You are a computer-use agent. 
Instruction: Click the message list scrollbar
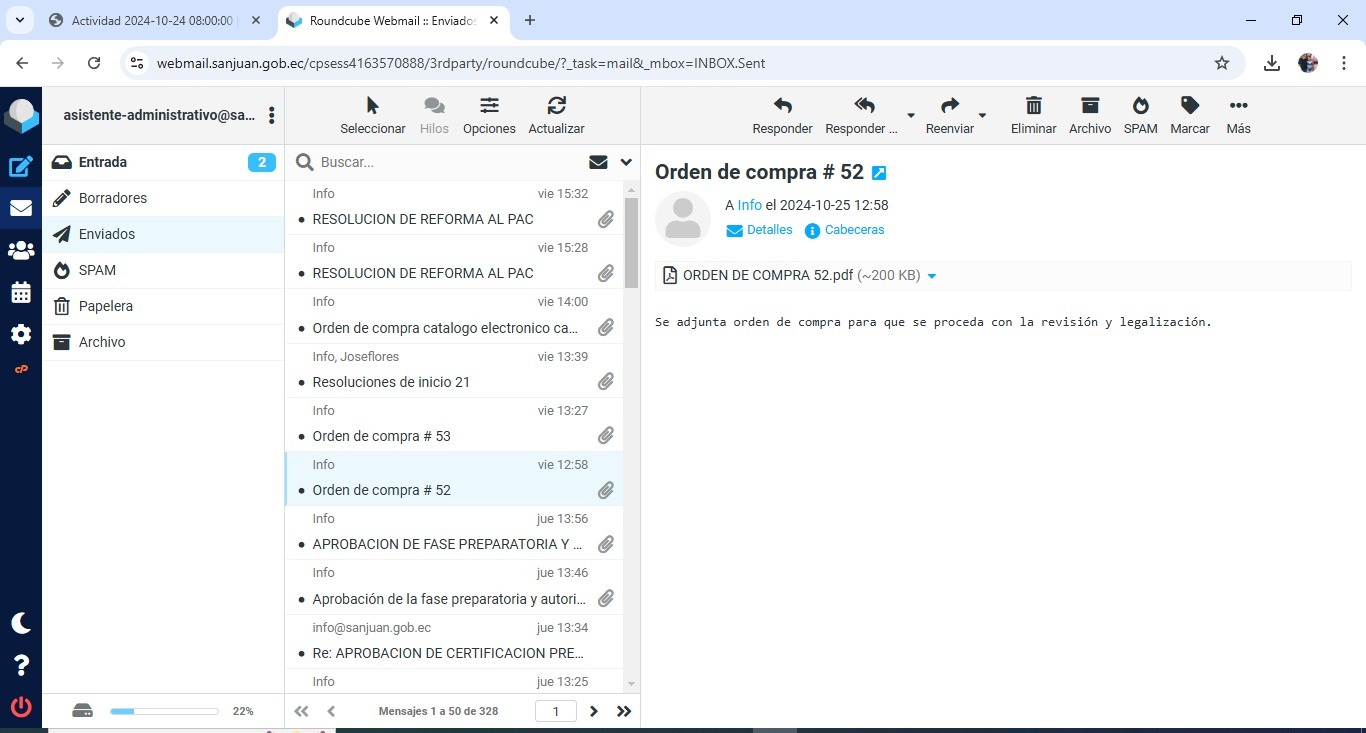pyautogui.click(x=631, y=243)
